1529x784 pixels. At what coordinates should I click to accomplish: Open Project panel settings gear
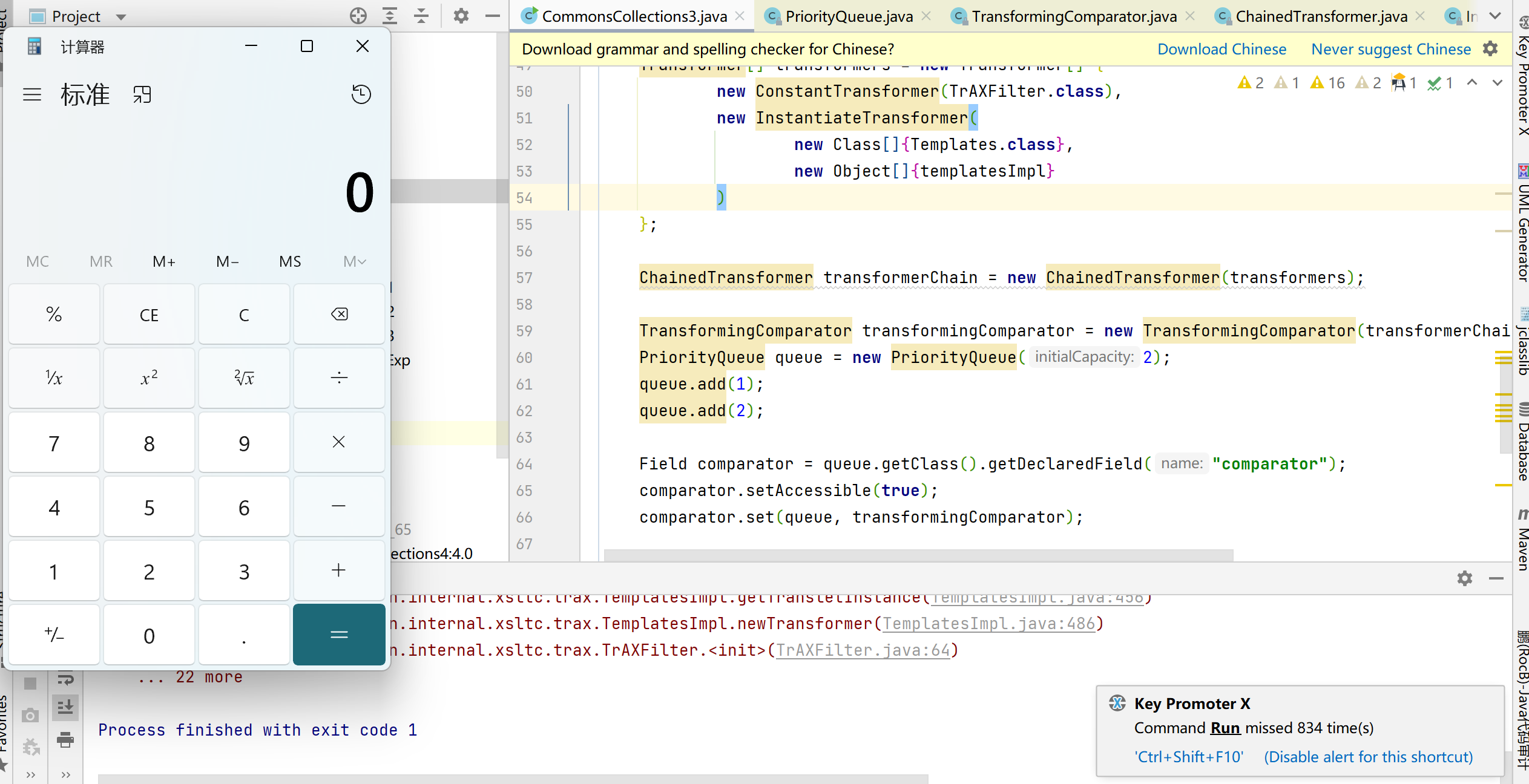click(461, 16)
